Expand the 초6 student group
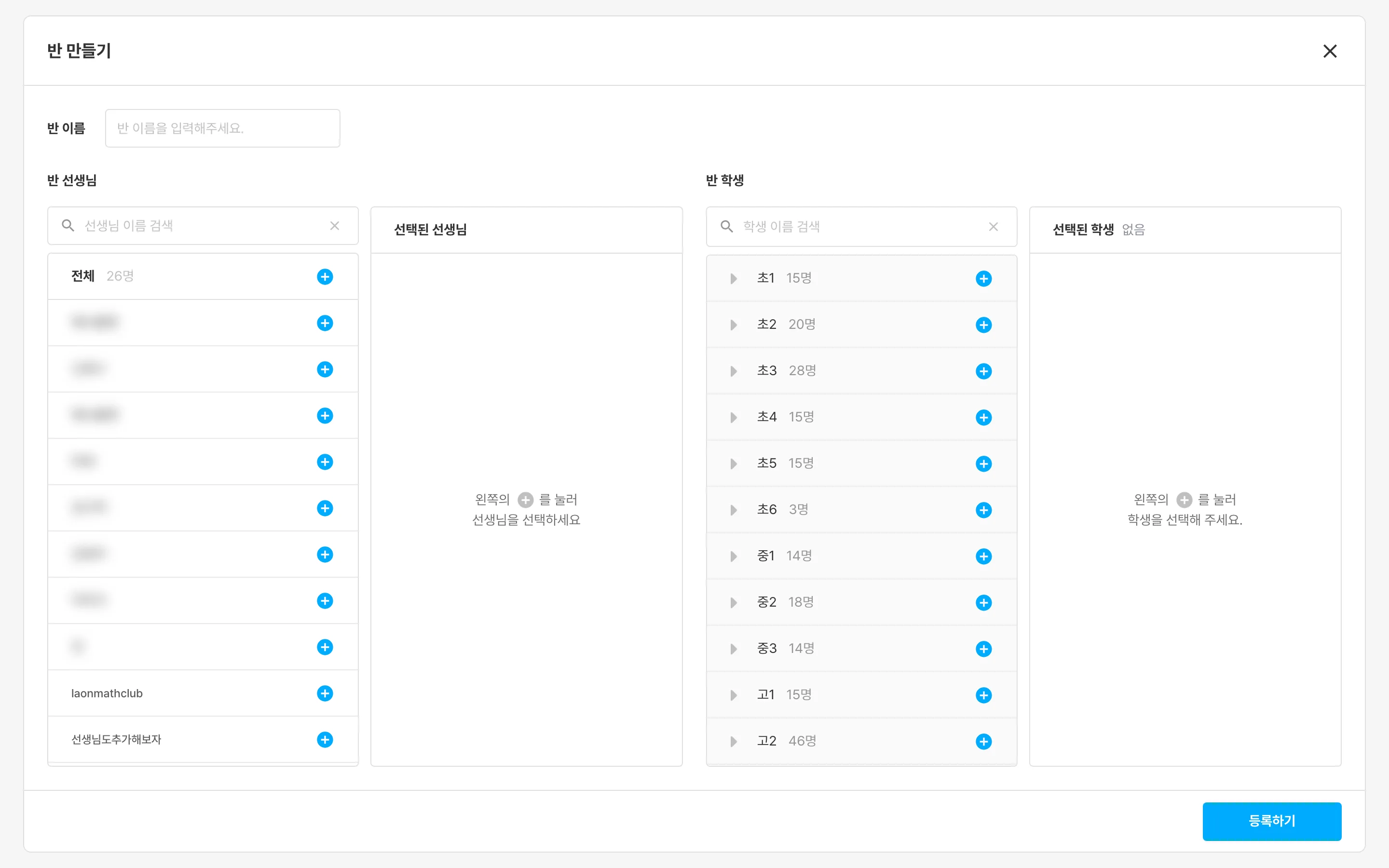This screenshot has height=868, width=1389. click(734, 510)
